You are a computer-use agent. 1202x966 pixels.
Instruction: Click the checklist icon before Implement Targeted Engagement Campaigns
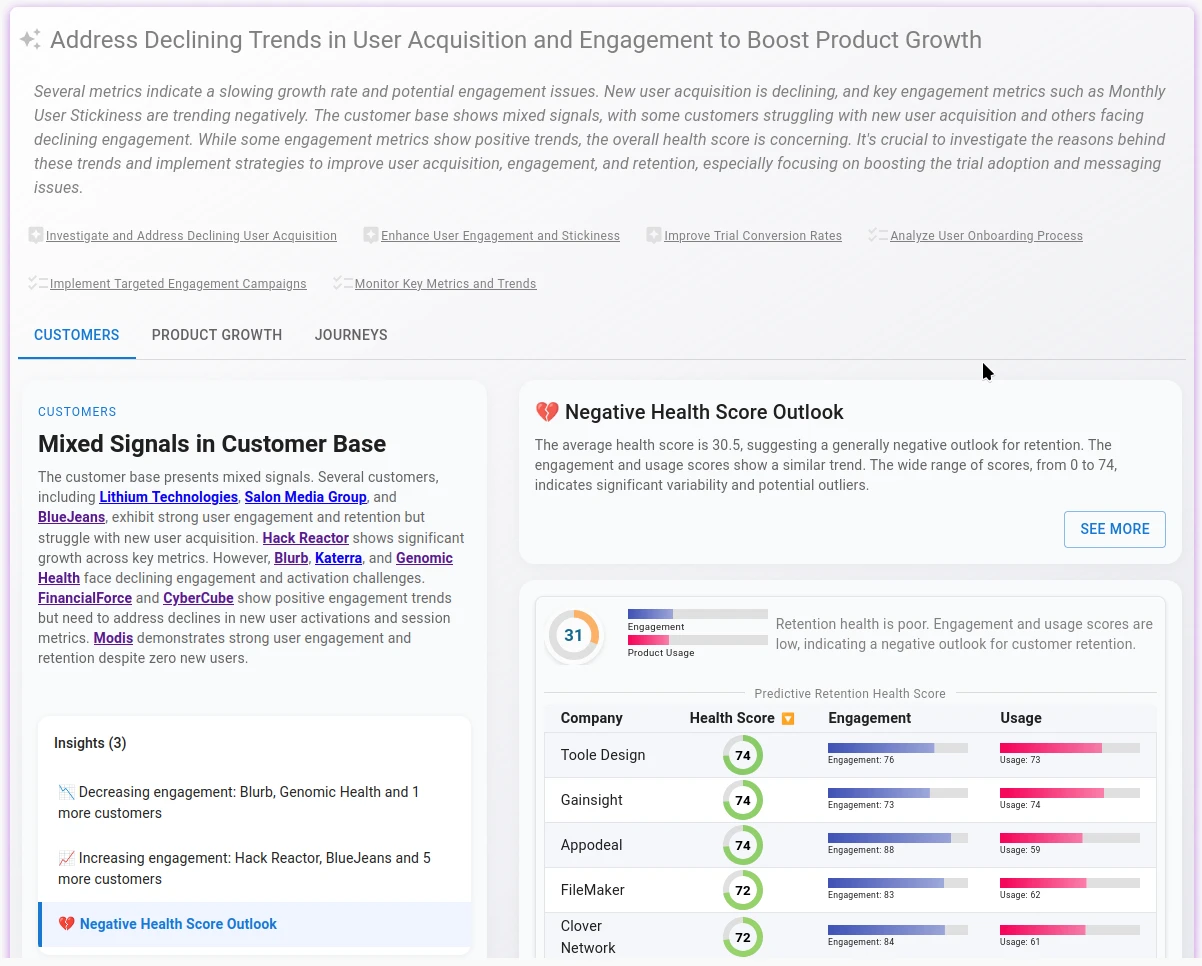[x=38, y=283]
